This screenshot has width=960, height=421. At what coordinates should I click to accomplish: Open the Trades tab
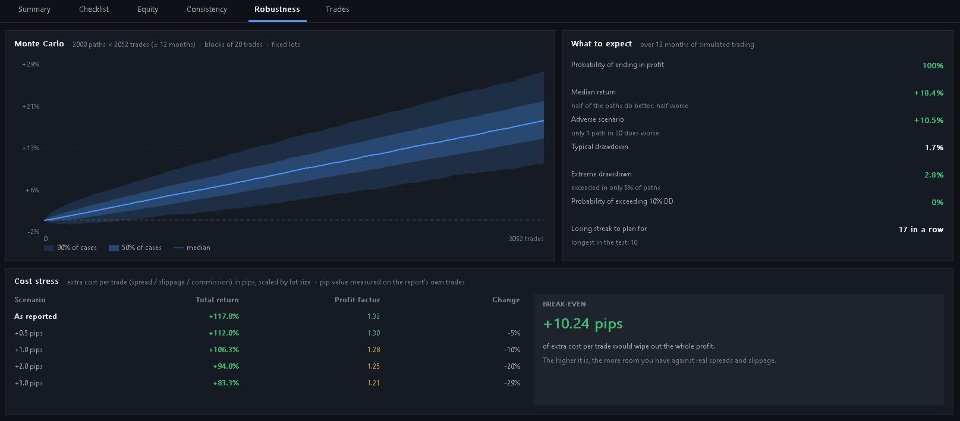[337, 10]
